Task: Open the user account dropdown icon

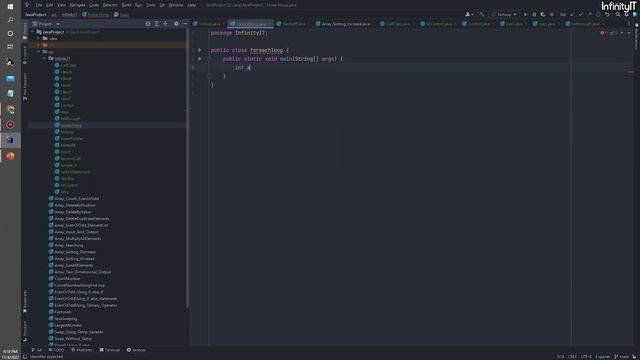Action: [469, 14]
